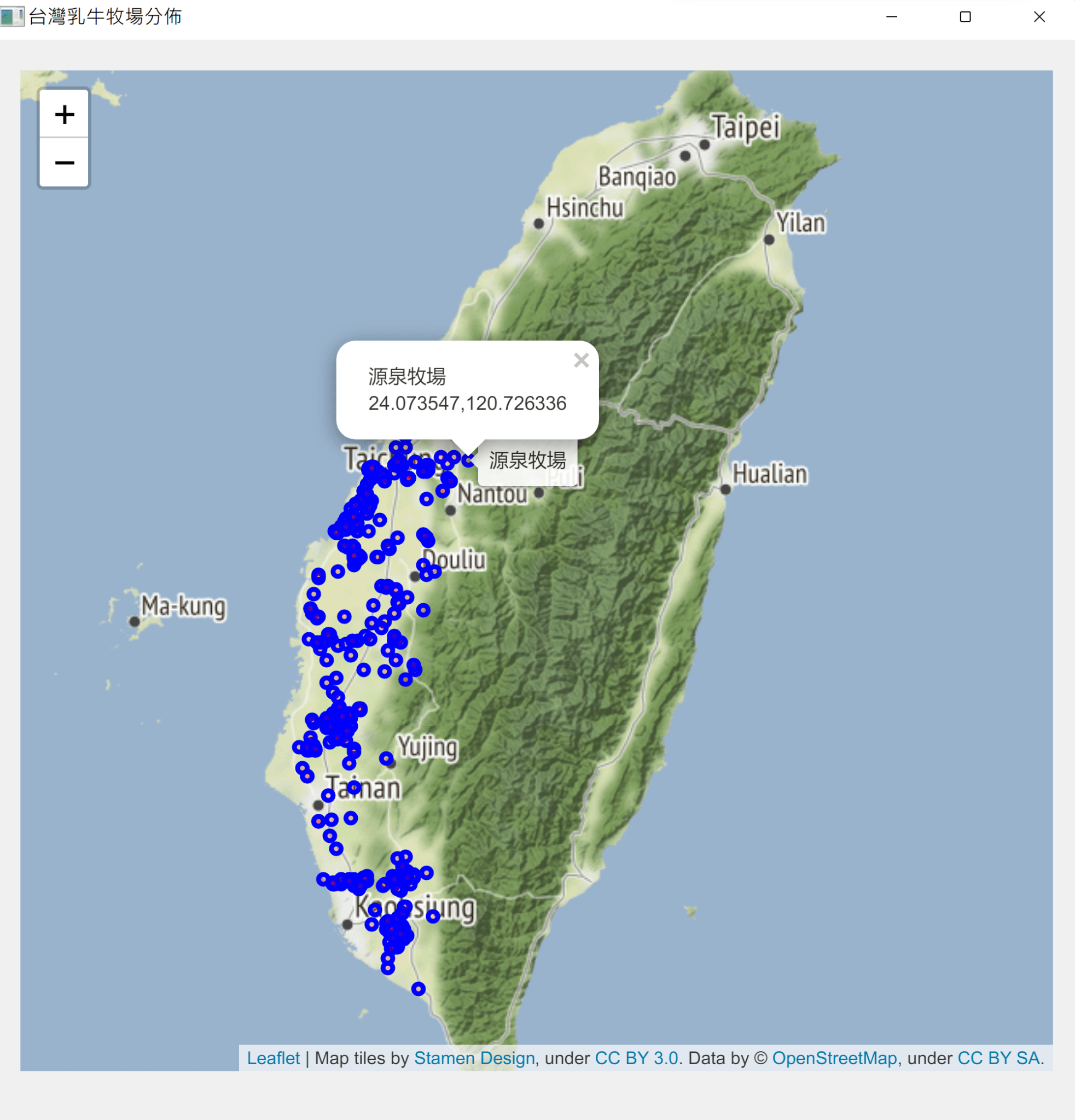Open the CC BY 3.0 license link
Screen dimensions: 1075x1120
click(x=636, y=1058)
